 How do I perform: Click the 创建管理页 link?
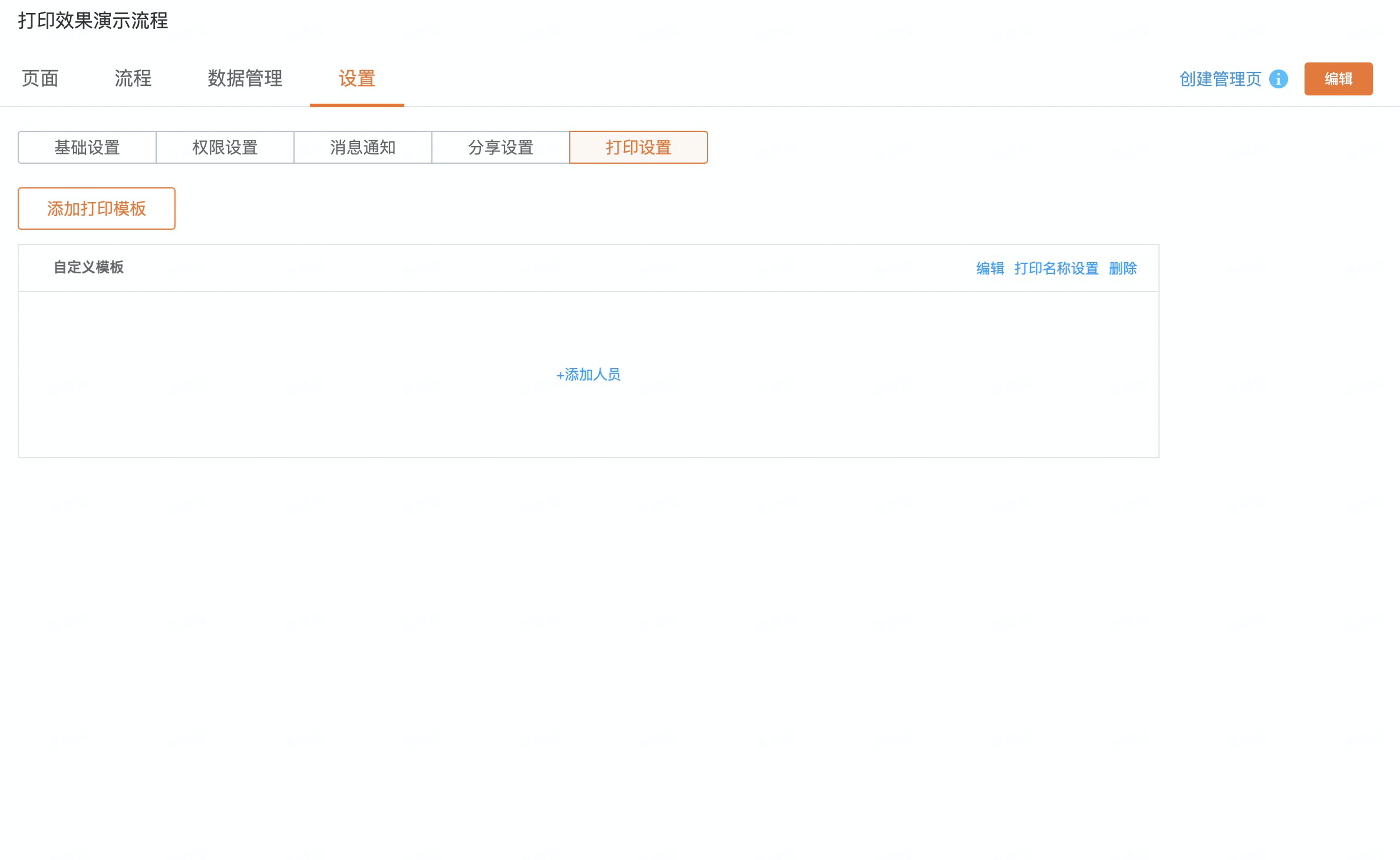[1220, 79]
